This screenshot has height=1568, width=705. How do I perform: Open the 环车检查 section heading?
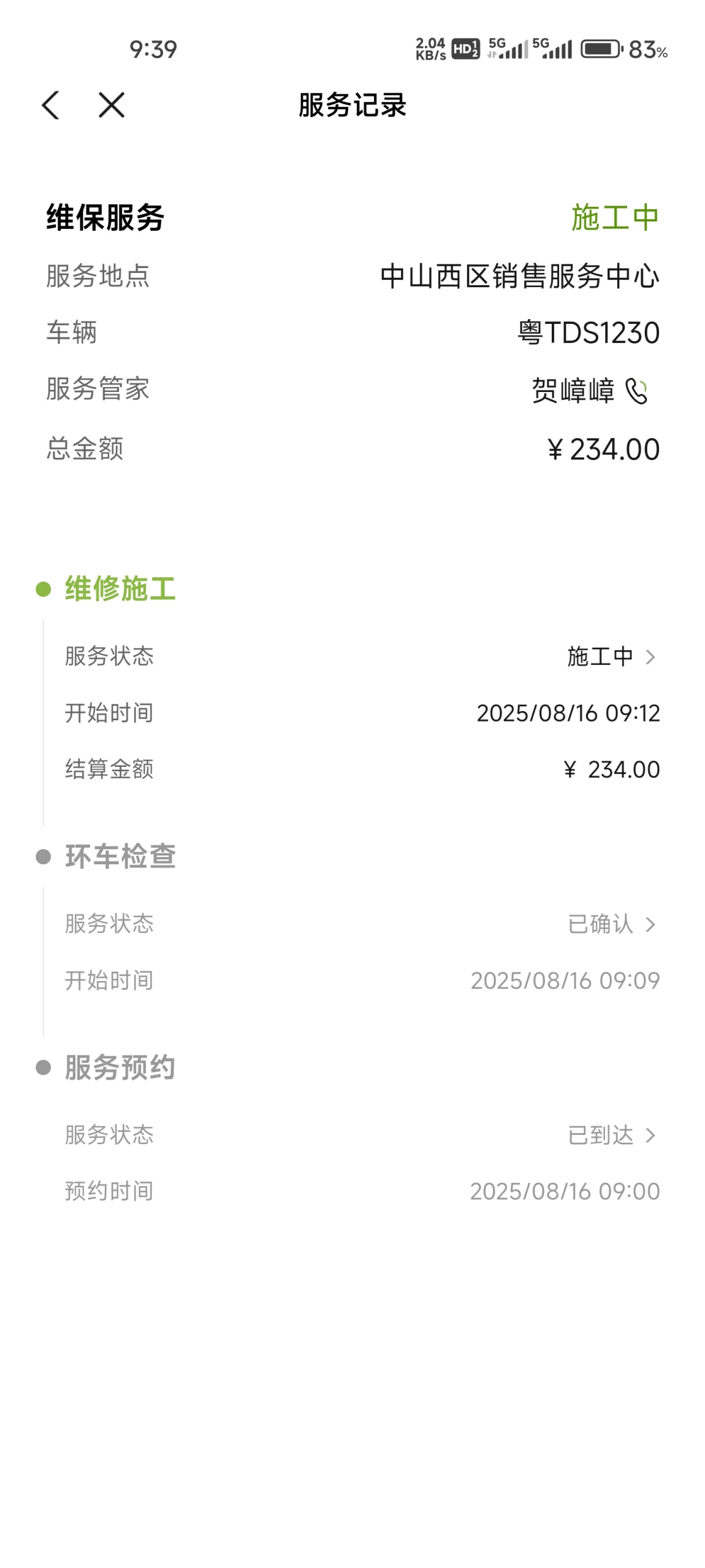120,856
